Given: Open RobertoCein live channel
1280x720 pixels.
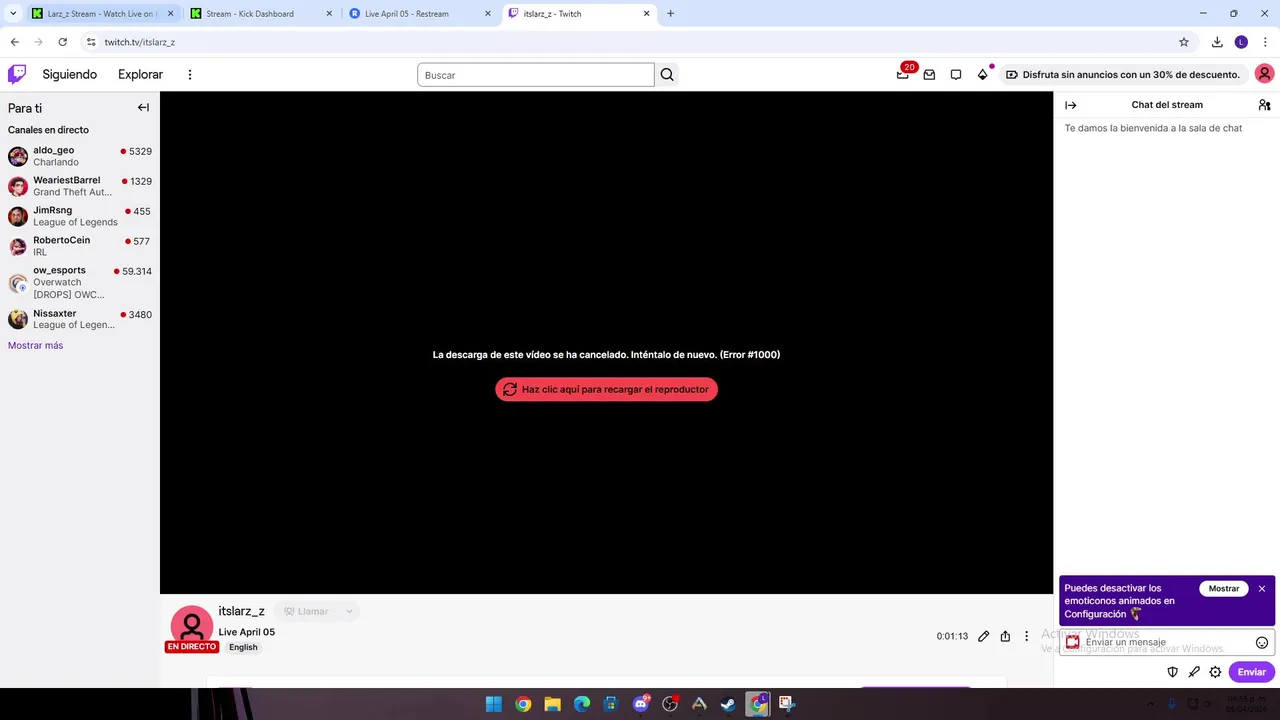Looking at the screenshot, I should (80, 246).
